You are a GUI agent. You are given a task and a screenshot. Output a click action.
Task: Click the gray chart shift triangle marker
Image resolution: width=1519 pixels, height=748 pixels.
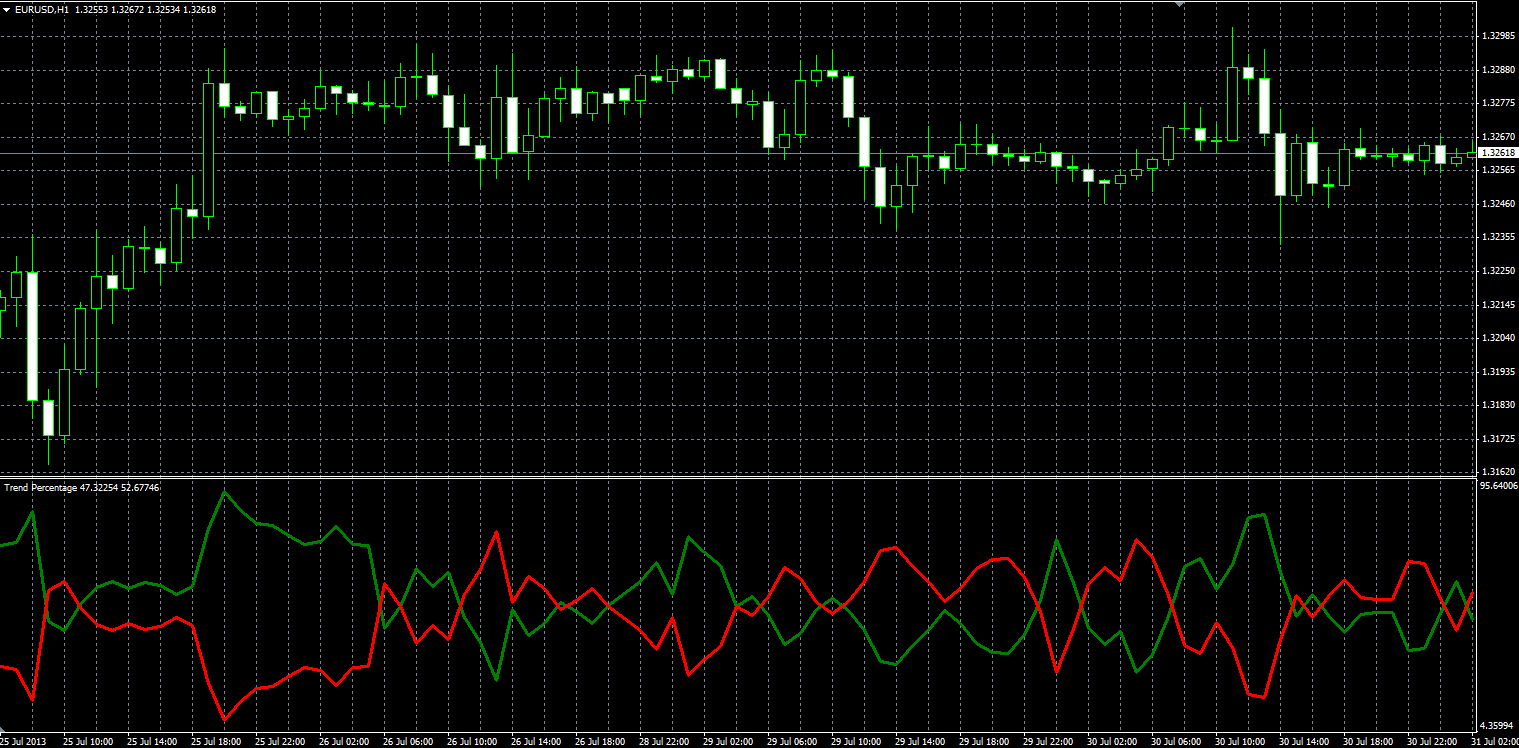click(1180, 5)
